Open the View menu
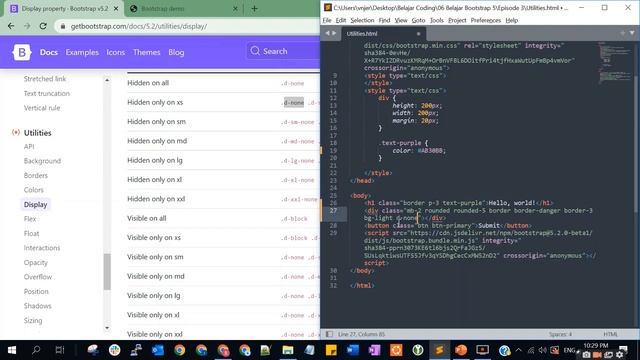This screenshot has width=640, height=360. (401, 20)
